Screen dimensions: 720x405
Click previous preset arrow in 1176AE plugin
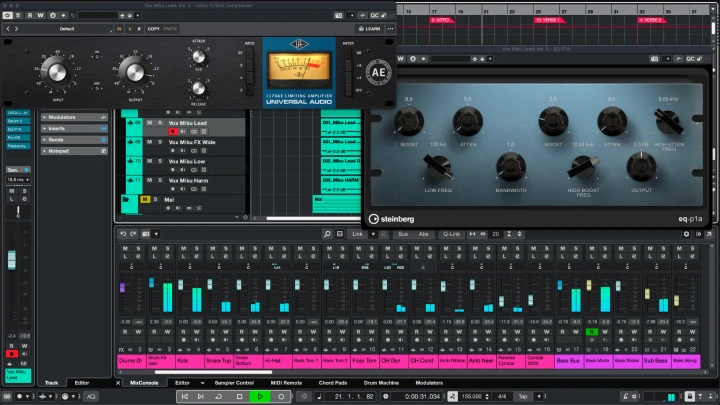pos(8,28)
